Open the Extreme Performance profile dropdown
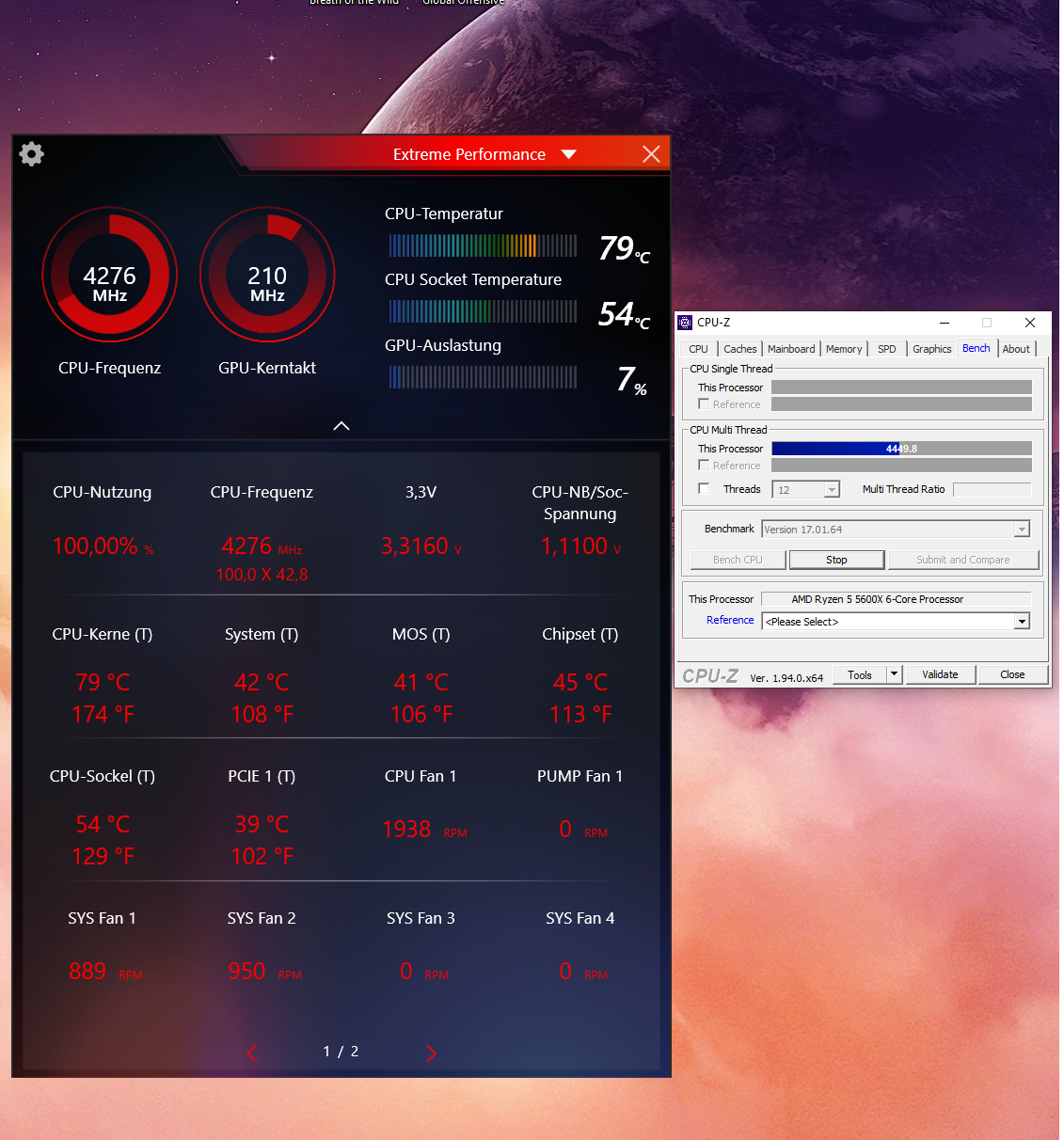The height and width of the screenshot is (1140, 1064). (568, 154)
